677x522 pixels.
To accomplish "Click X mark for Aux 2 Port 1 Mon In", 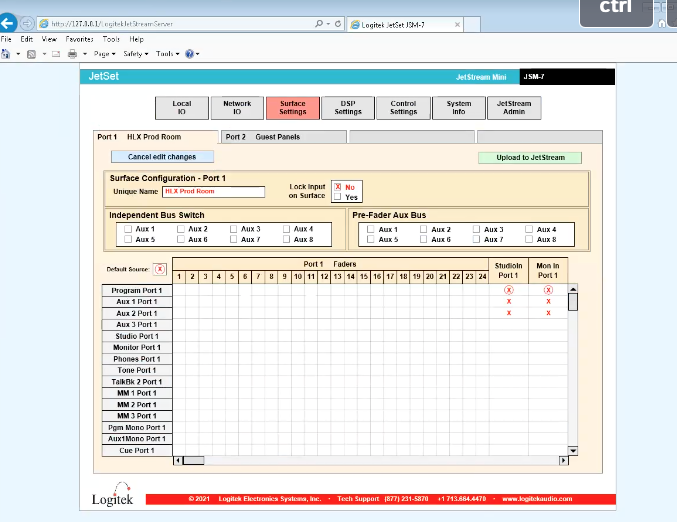I will tap(548, 313).
